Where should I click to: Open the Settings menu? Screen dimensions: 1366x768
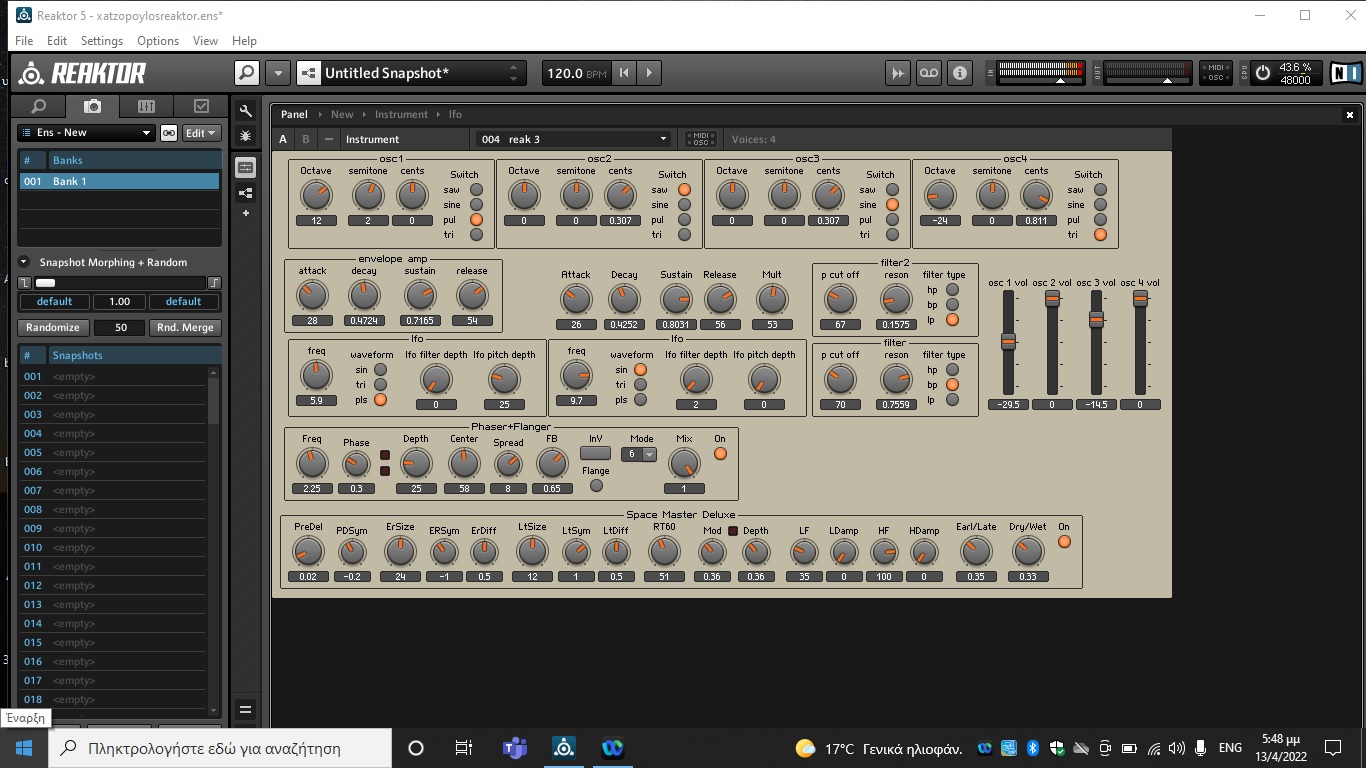(x=101, y=41)
